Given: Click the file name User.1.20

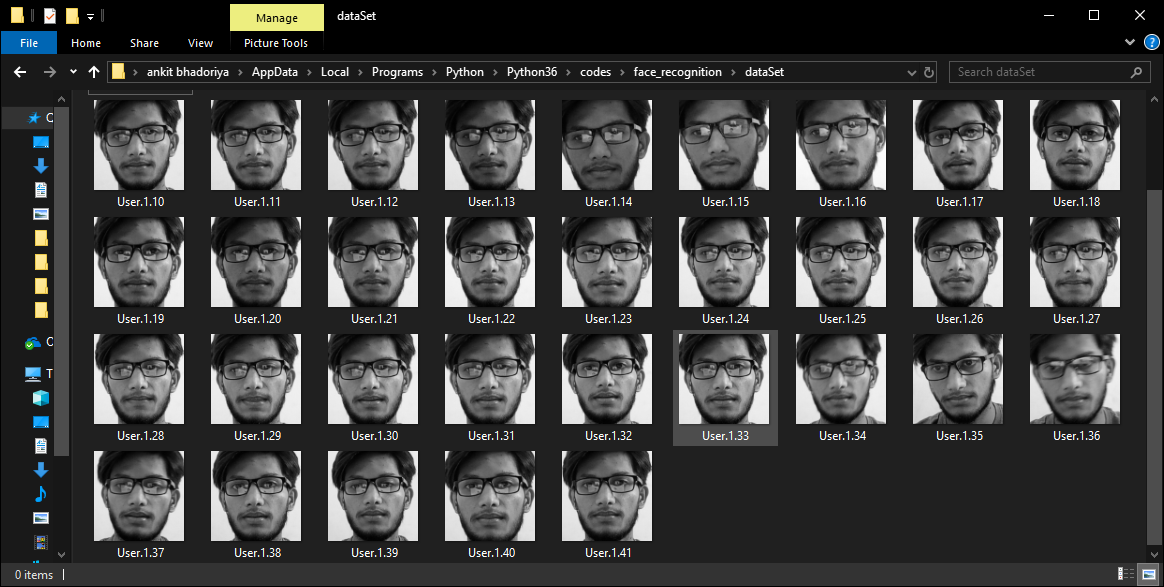Looking at the screenshot, I should [x=257, y=319].
